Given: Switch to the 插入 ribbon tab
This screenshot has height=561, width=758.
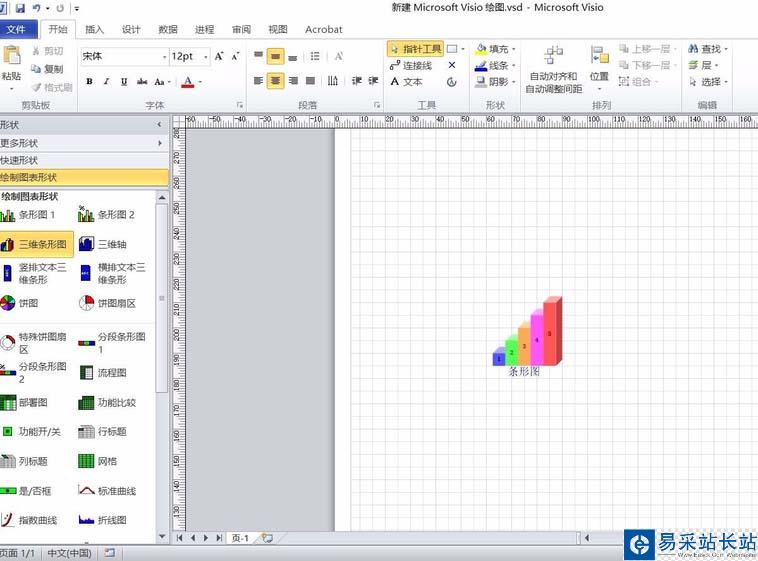Looking at the screenshot, I should (x=94, y=30).
